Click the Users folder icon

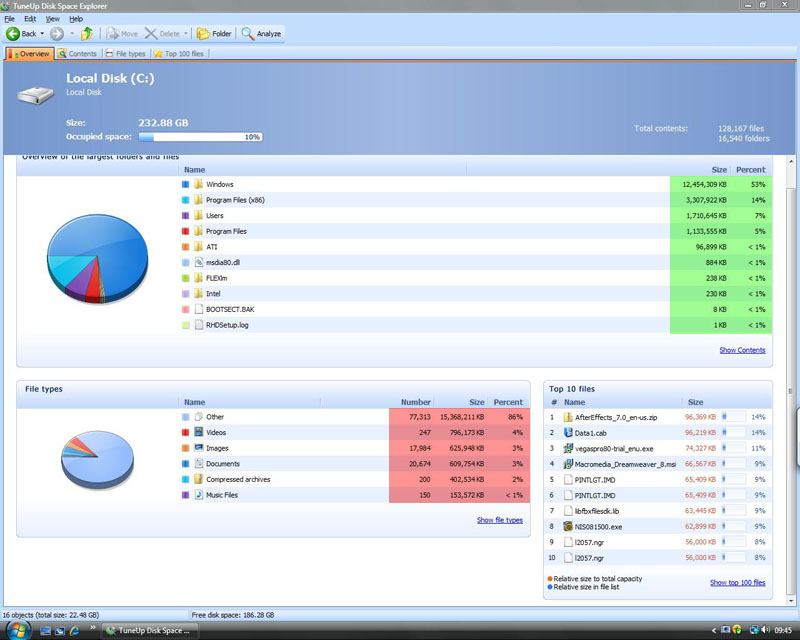tap(198, 215)
